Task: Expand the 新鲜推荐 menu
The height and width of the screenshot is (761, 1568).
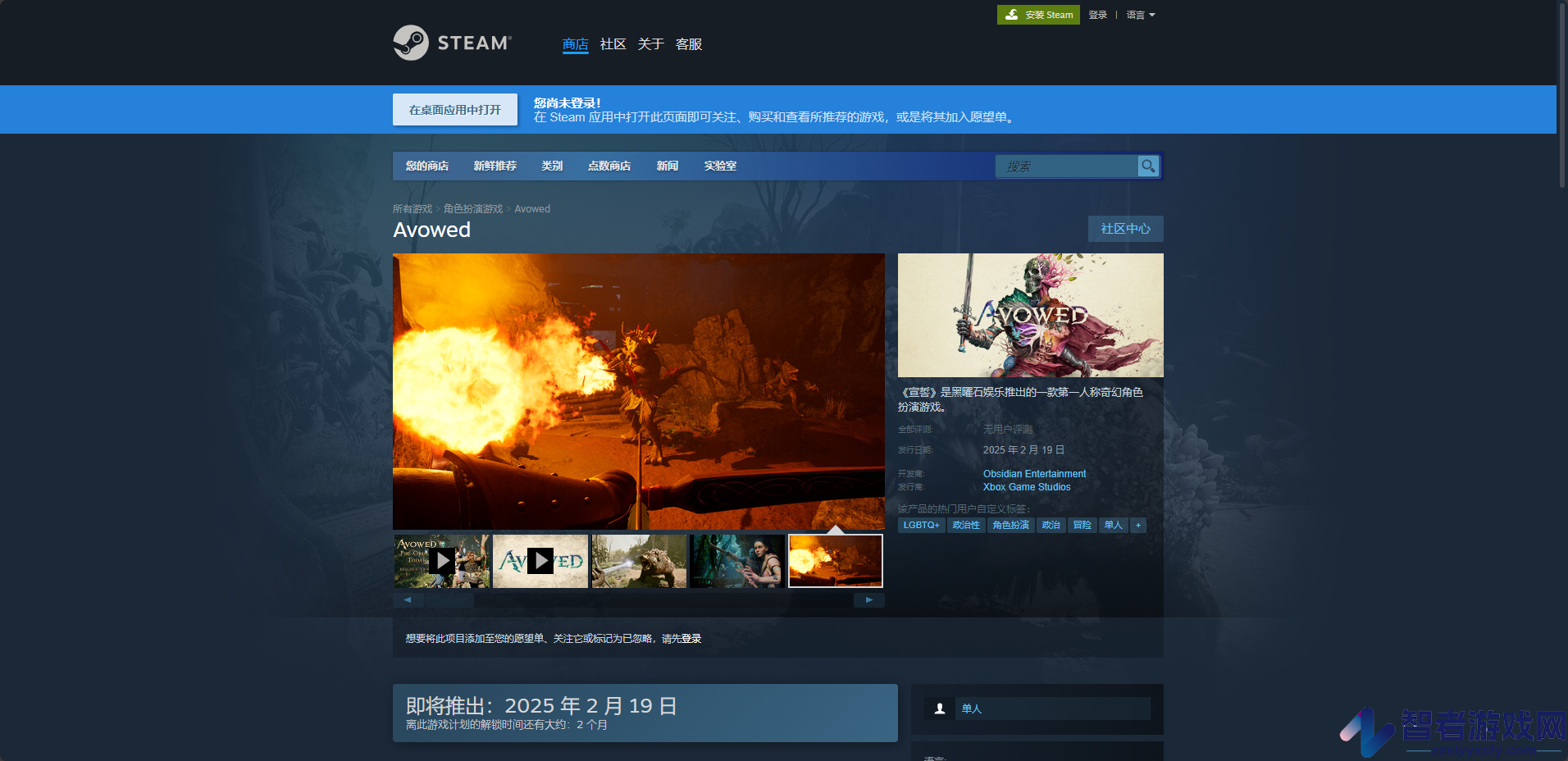Action: point(495,166)
